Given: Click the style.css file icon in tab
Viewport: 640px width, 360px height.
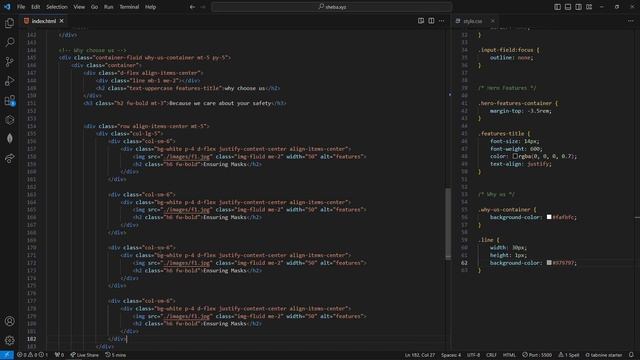Looking at the screenshot, I should (x=458, y=21).
